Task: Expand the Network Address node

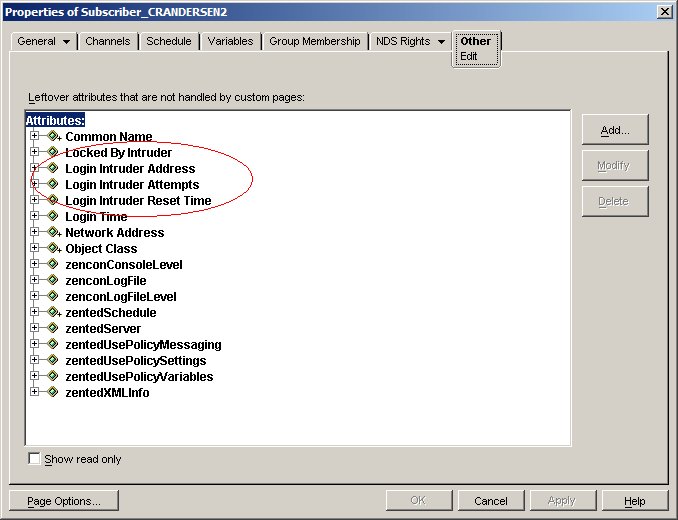Action: (x=35, y=232)
